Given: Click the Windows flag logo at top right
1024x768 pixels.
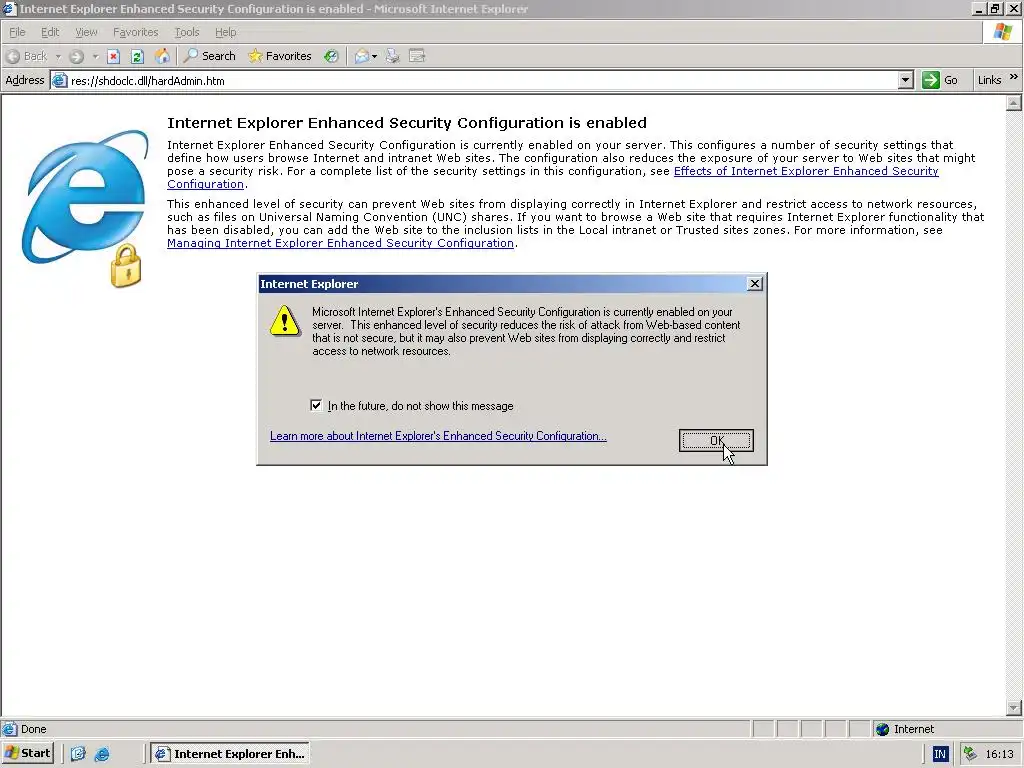Looking at the screenshot, I should point(1002,32).
